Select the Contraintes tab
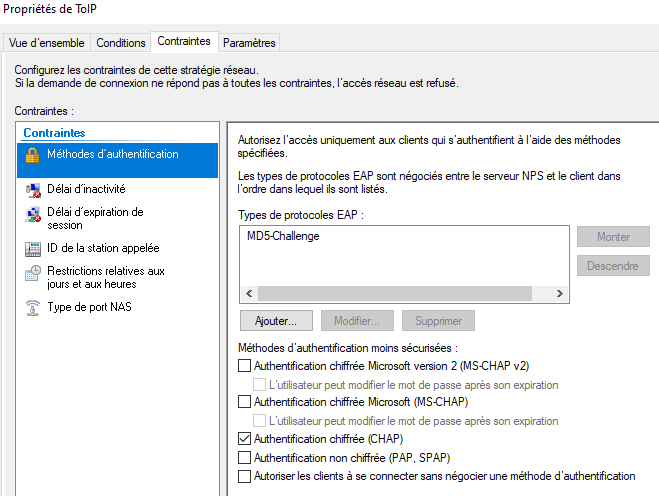659x496 pixels. [184, 41]
